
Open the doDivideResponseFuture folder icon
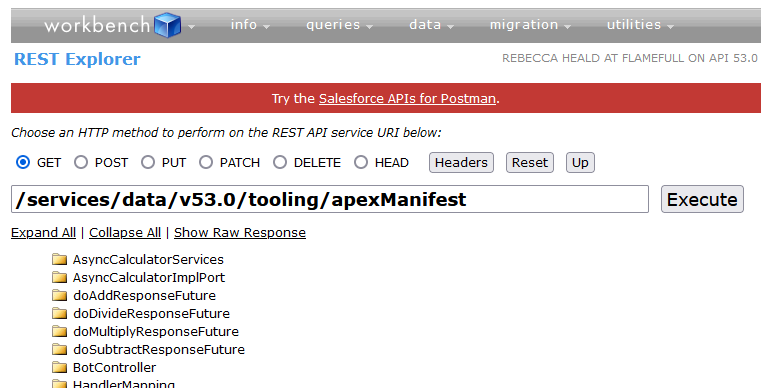coord(59,313)
